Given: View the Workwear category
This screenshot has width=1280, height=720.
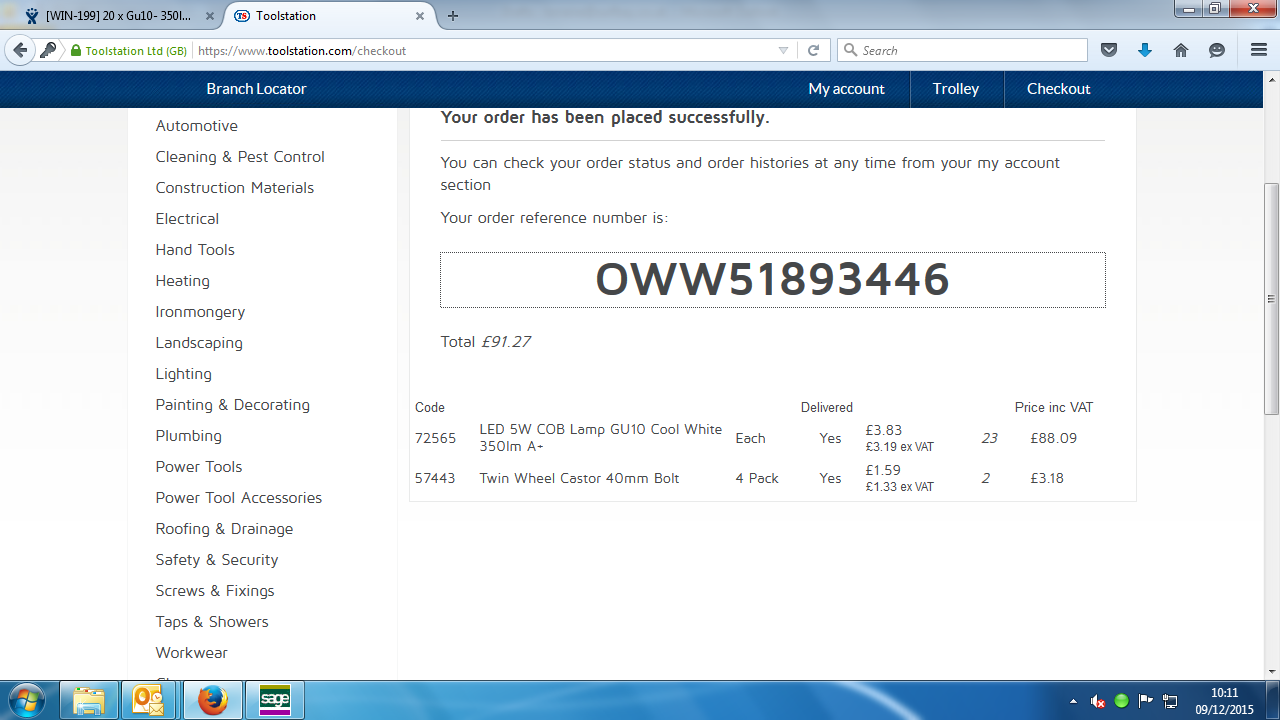Looking at the screenshot, I should coord(192,653).
